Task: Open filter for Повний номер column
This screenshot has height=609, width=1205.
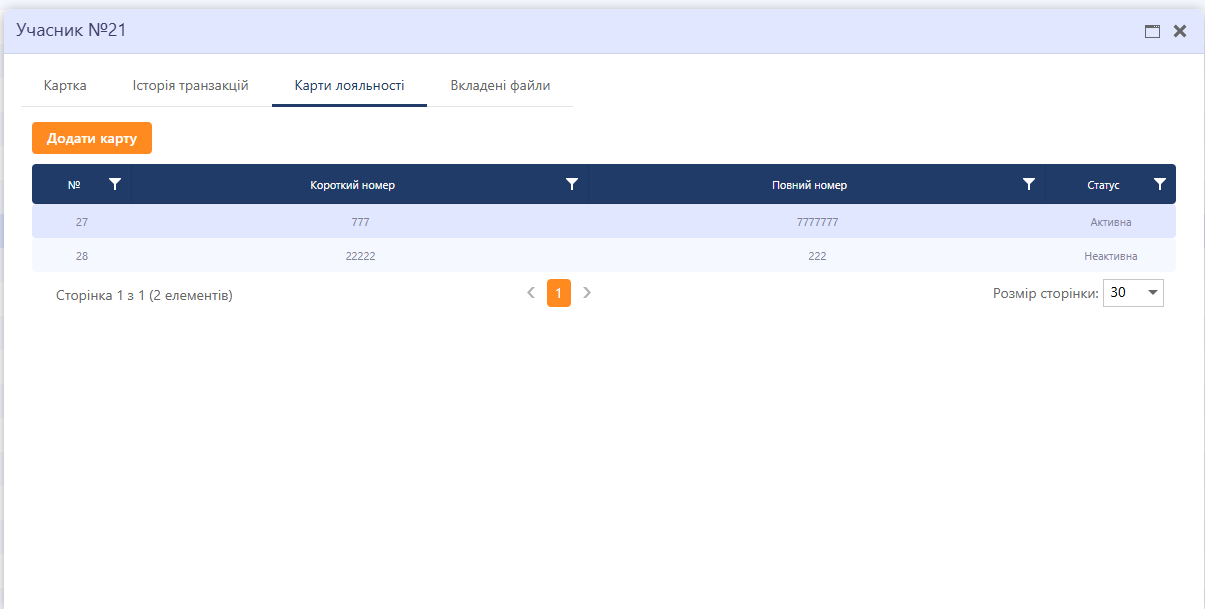Action: [1028, 184]
